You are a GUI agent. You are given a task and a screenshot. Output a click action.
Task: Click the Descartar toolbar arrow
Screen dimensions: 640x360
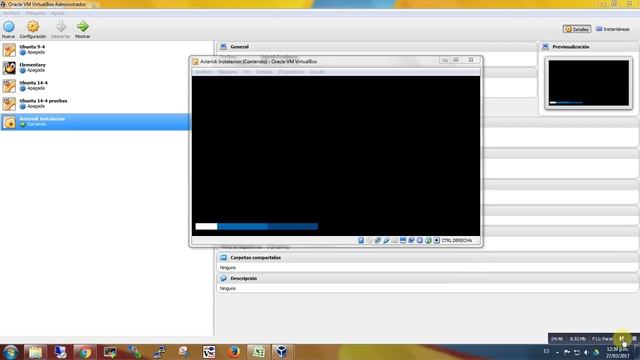(60, 27)
